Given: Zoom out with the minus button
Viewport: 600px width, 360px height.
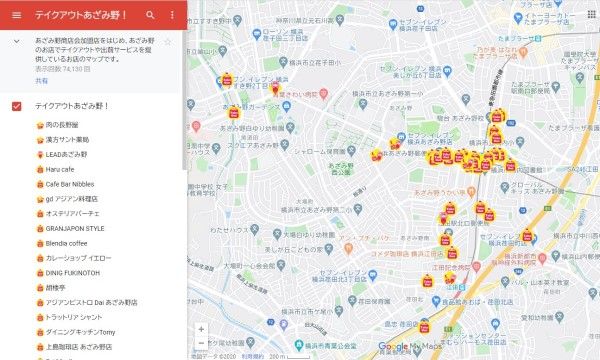Looking at the screenshot, I should click(201, 343).
